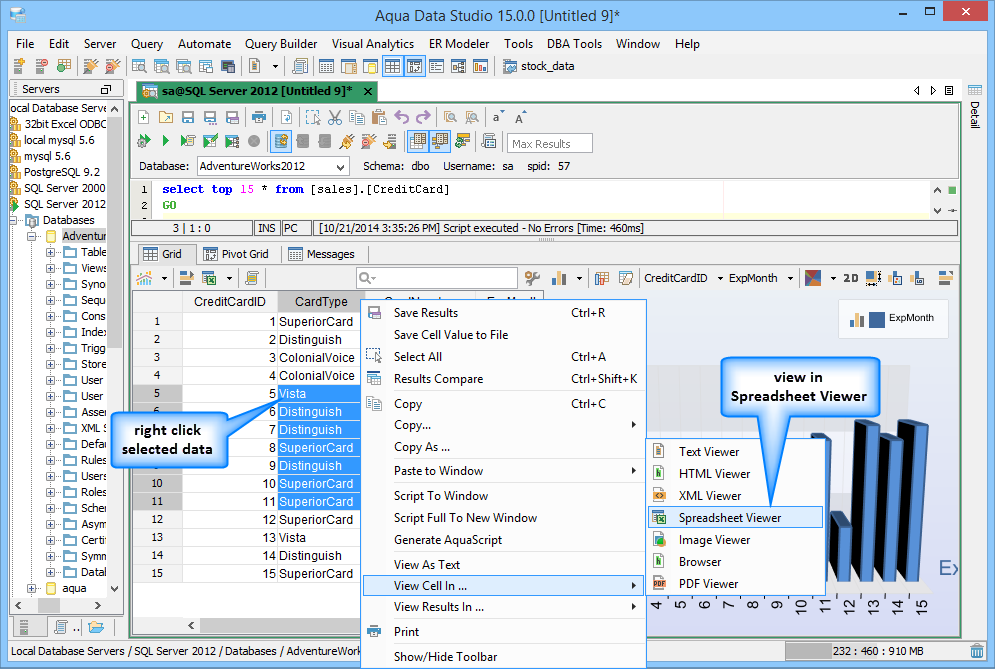
Task: Click the Visual Analytics chart icon in main toolbar
Action: click(480, 66)
